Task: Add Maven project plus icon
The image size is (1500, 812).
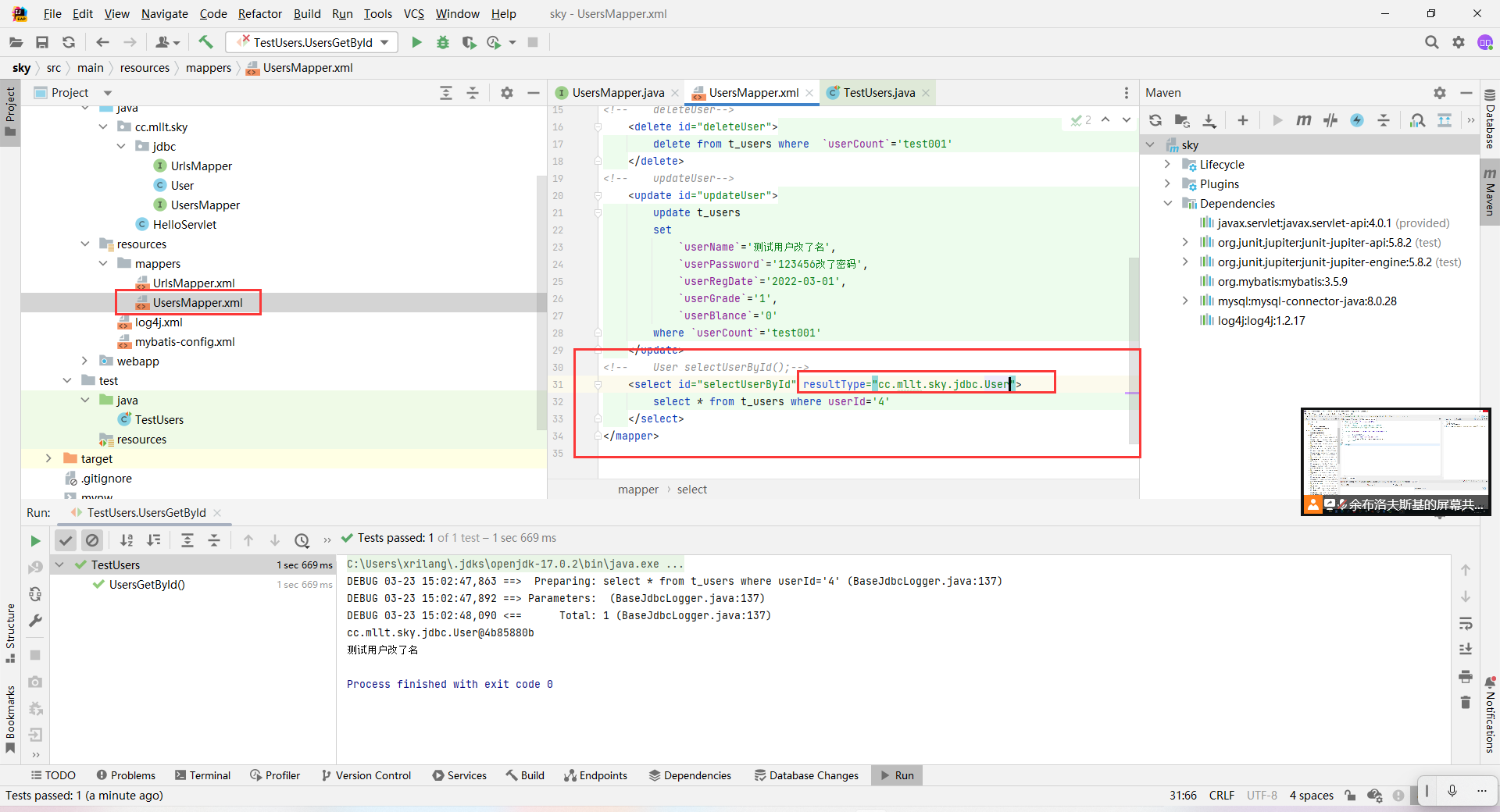Action: [x=1243, y=120]
